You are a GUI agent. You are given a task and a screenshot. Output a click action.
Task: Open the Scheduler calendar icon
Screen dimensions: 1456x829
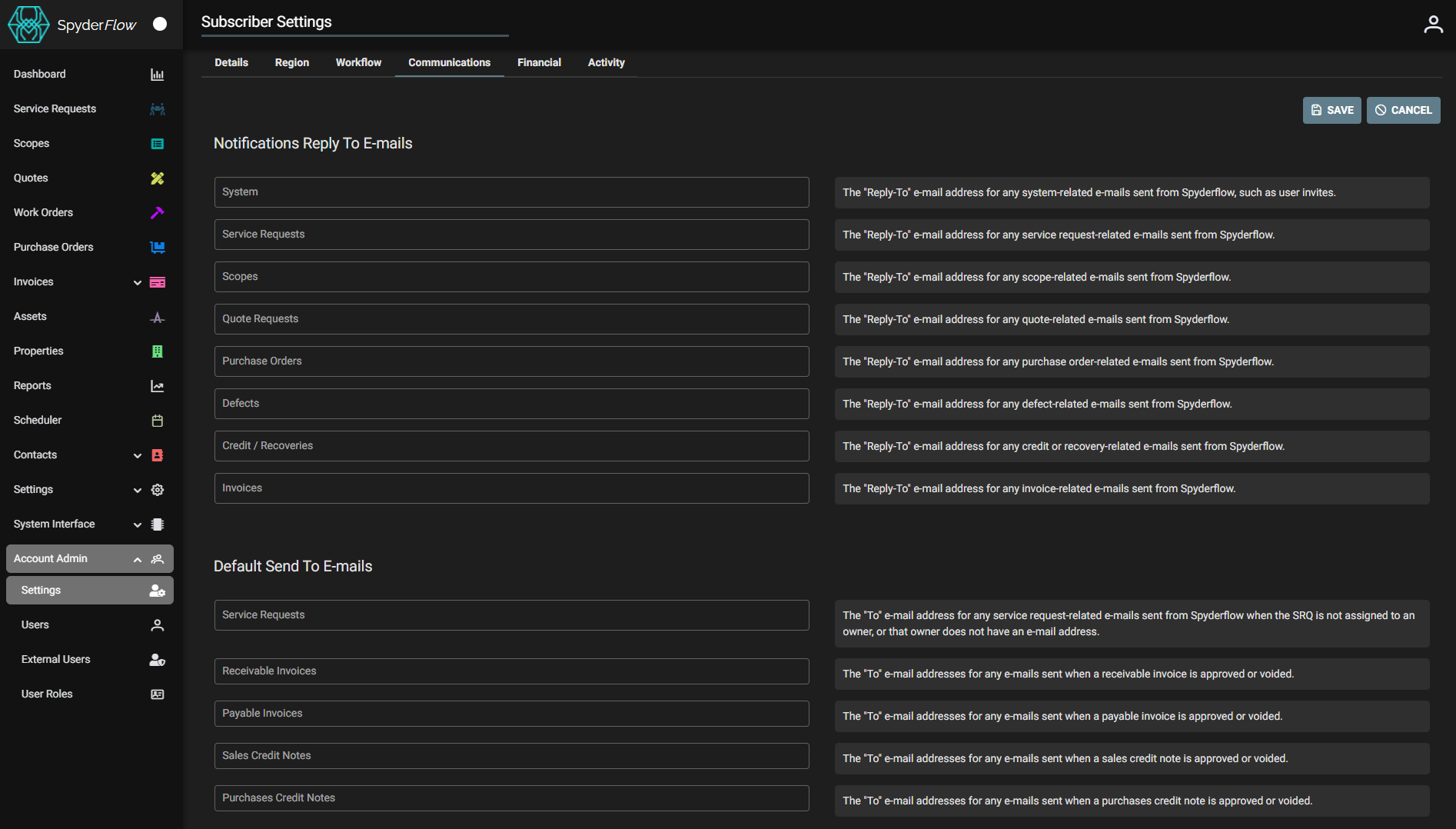(x=157, y=420)
